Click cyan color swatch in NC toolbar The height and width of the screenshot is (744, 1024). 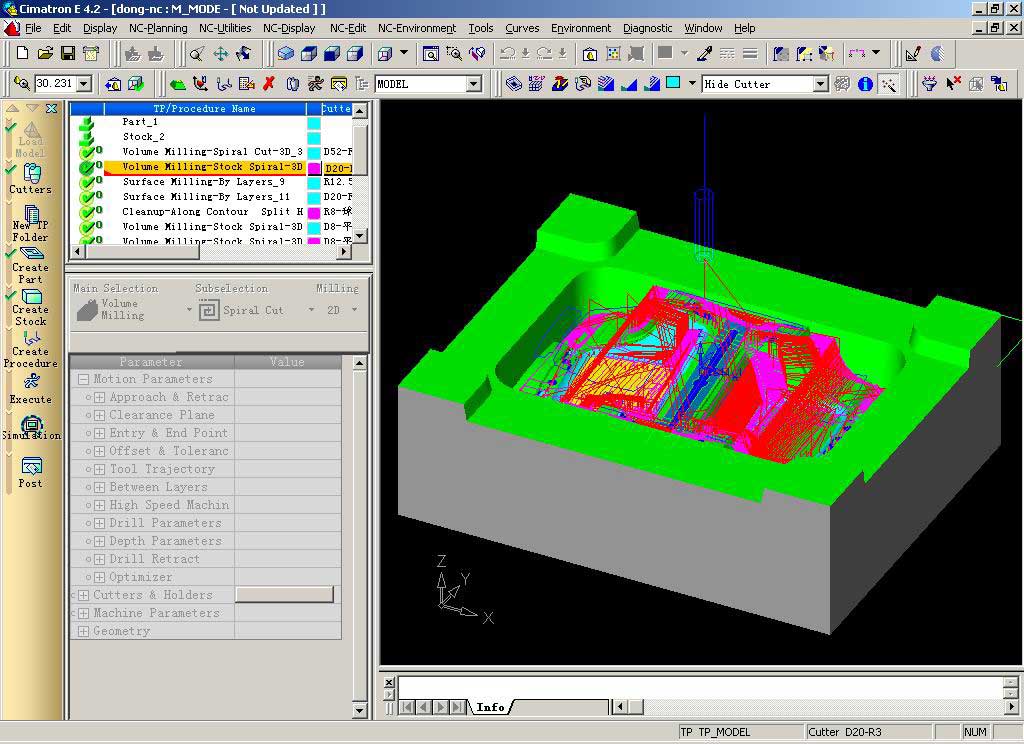click(673, 83)
